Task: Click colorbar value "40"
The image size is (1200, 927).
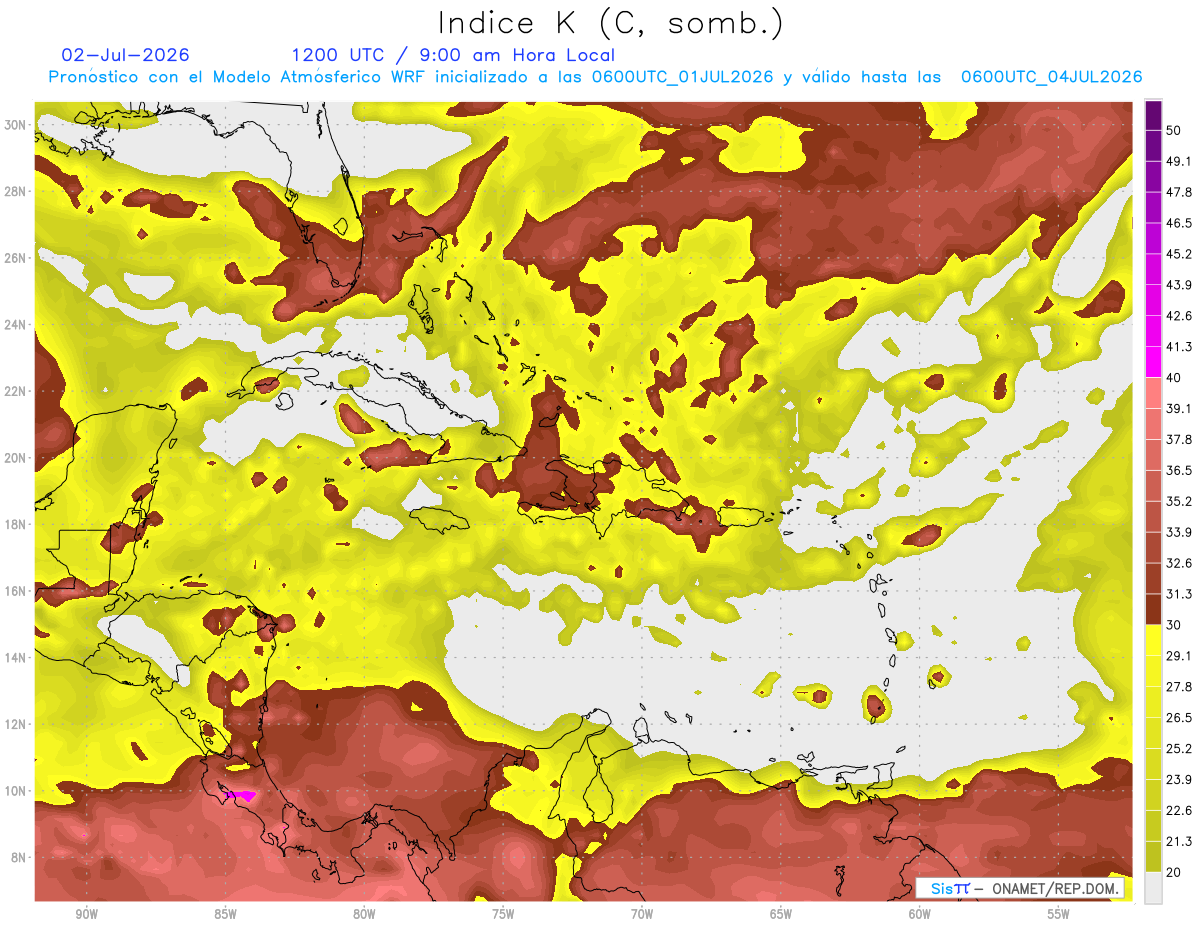Action: click(x=1174, y=377)
